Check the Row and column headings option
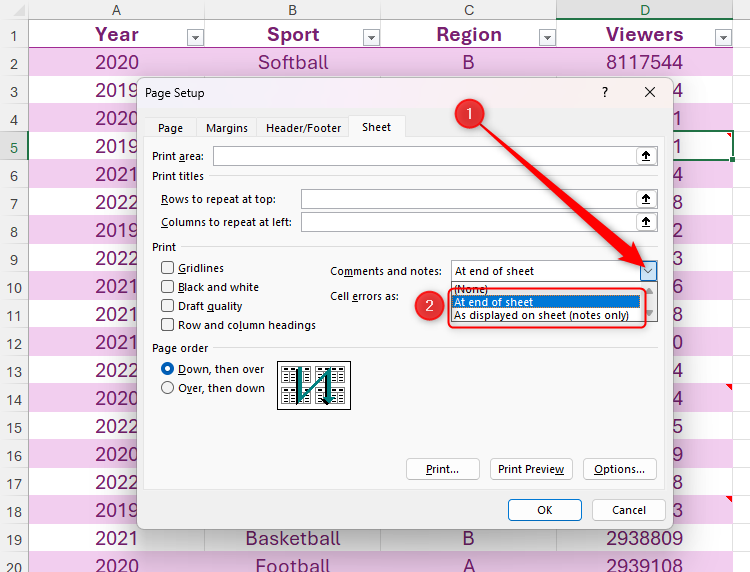The image size is (750, 572). (168, 325)
